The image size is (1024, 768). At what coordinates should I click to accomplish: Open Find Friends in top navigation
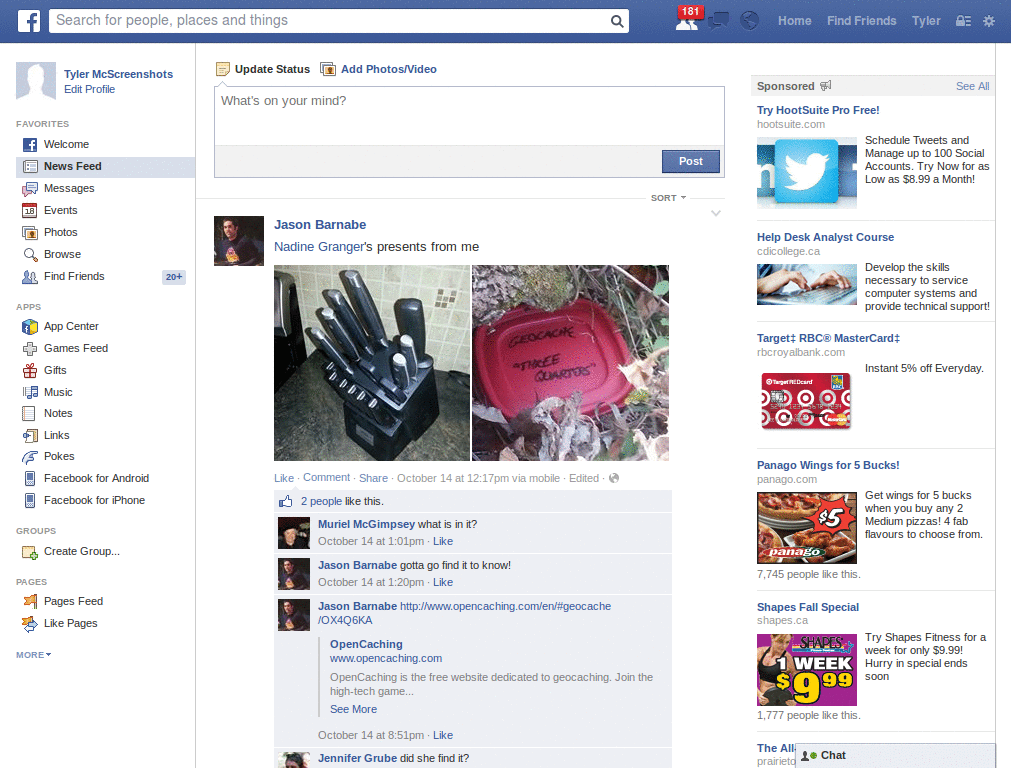(x=861, y=21)
